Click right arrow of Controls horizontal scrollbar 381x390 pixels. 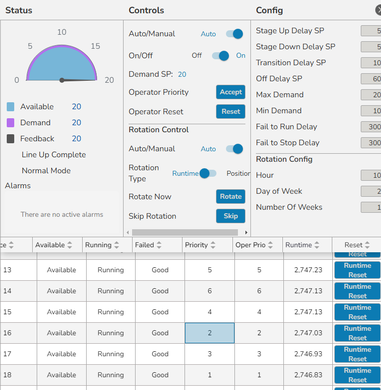[x=246, y=232]
